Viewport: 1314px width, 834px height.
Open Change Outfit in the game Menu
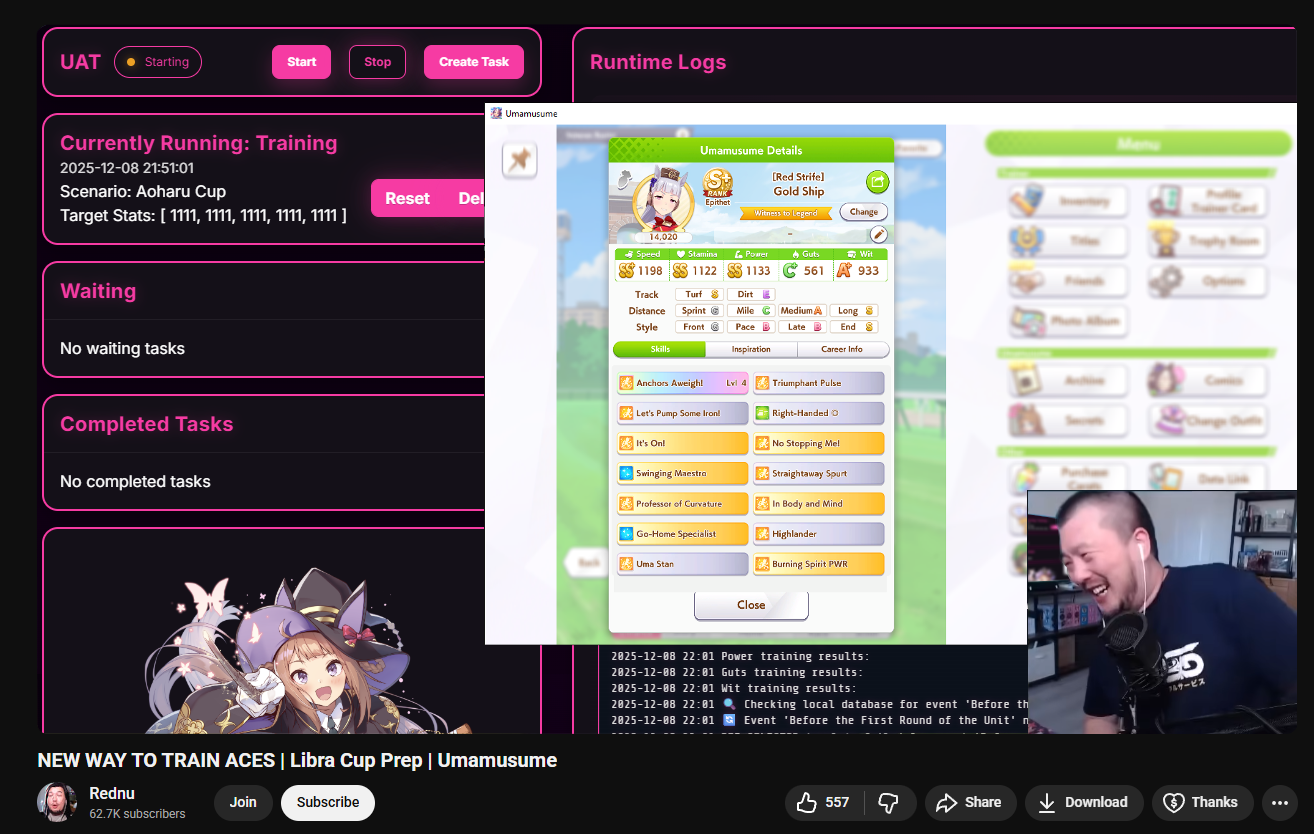[1207, 420]
